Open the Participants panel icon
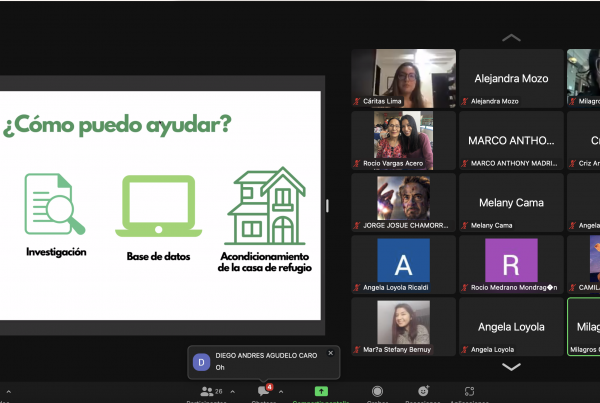Viewport: 600px width, 403px height. coord(207,392)
